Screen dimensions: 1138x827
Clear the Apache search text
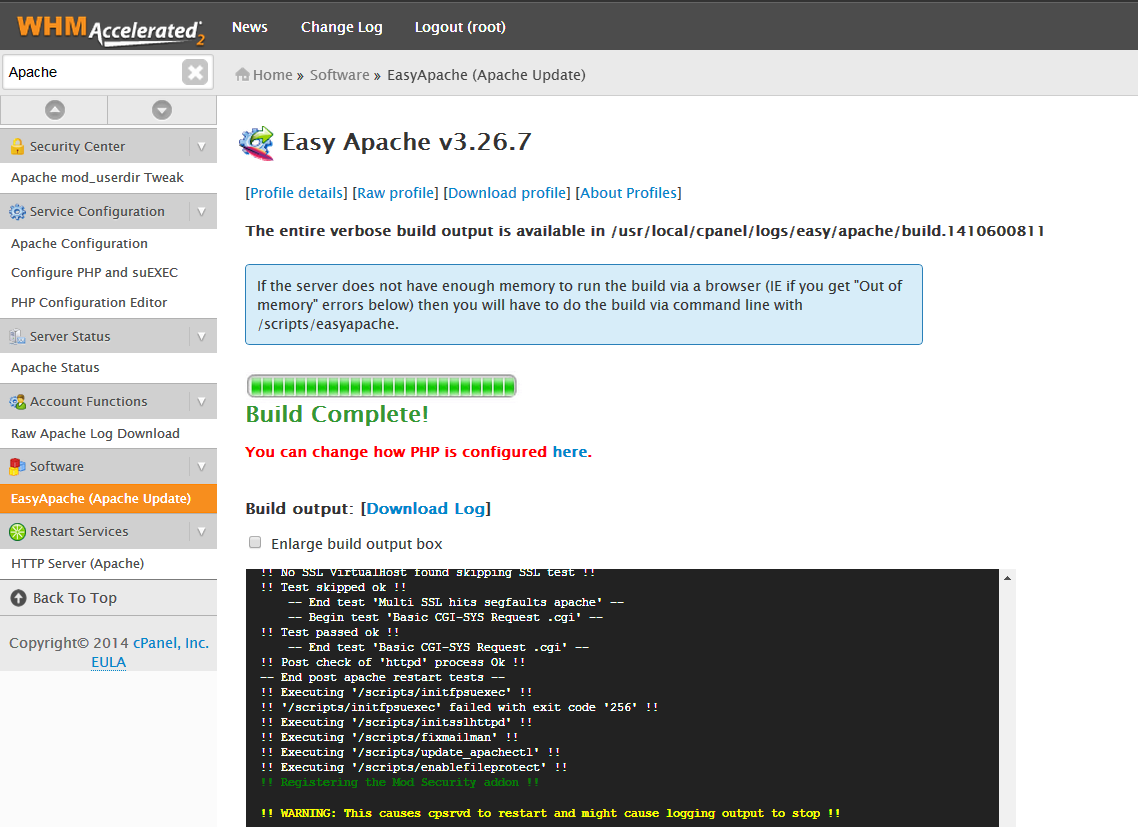(195, 72)
